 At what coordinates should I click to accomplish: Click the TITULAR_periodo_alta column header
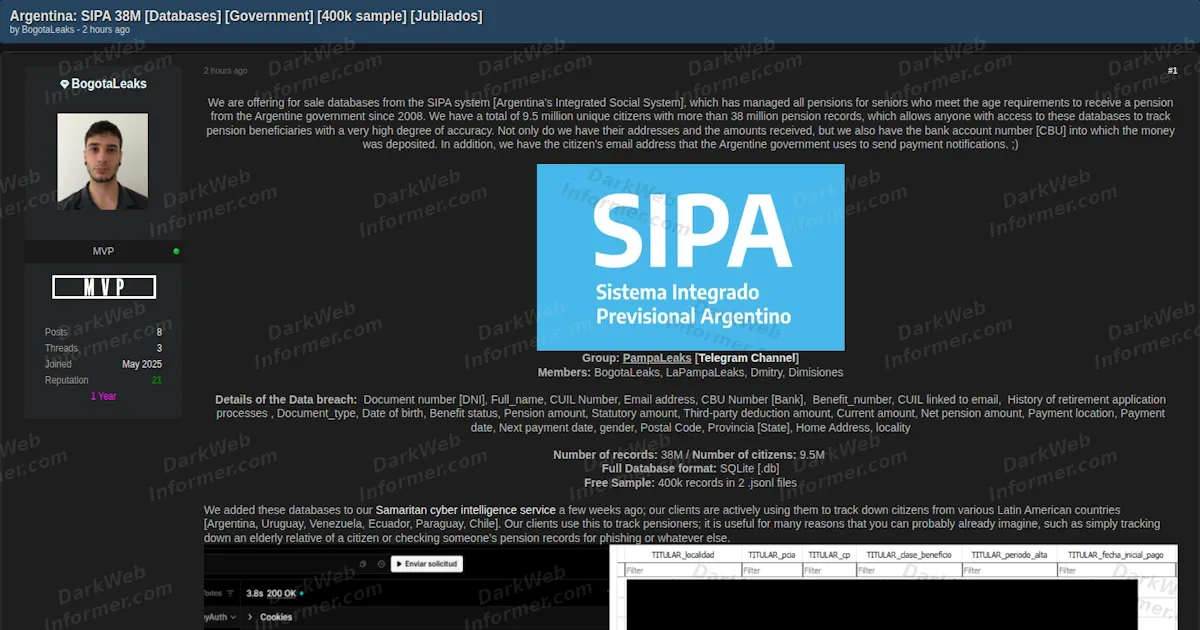click(x=1009, y=554)
